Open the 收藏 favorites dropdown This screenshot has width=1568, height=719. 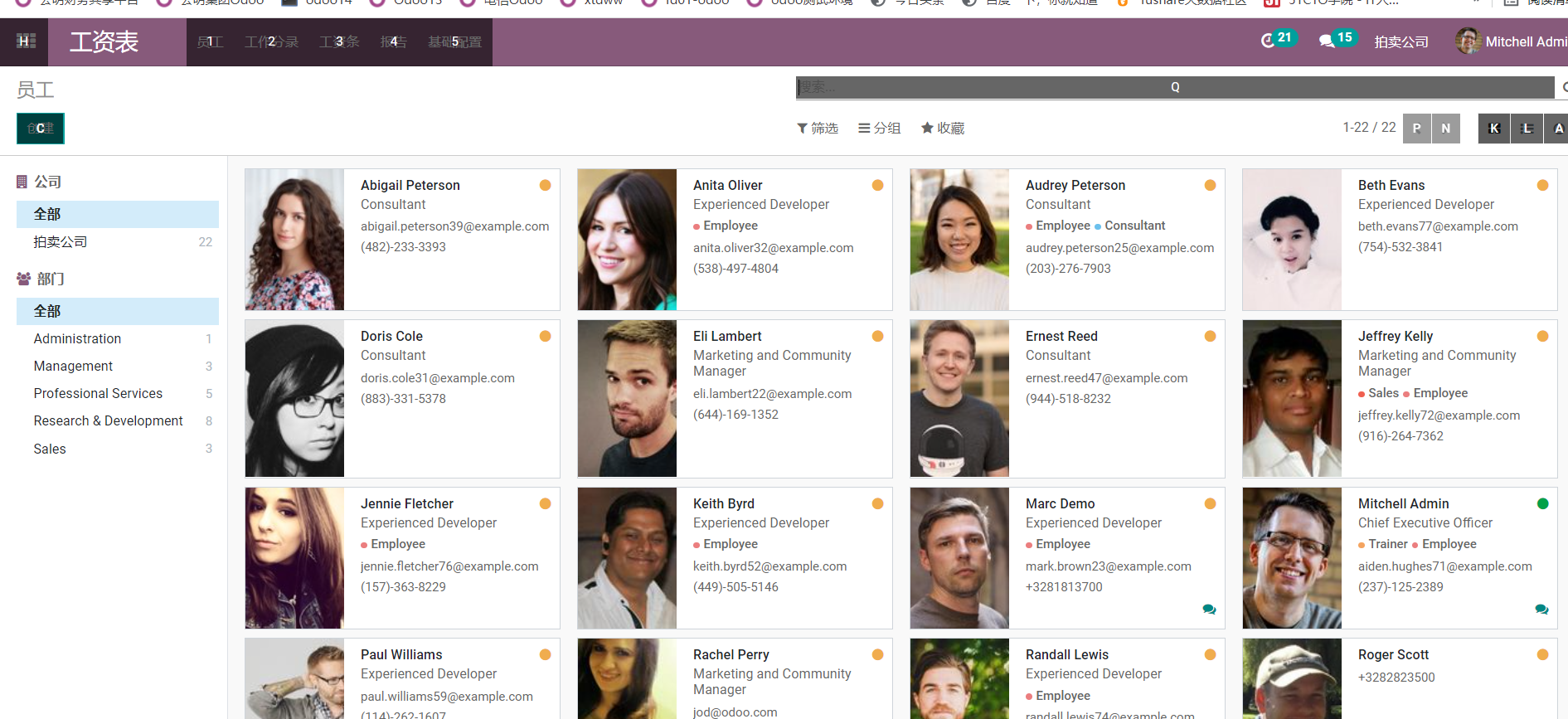click(943, 128)
